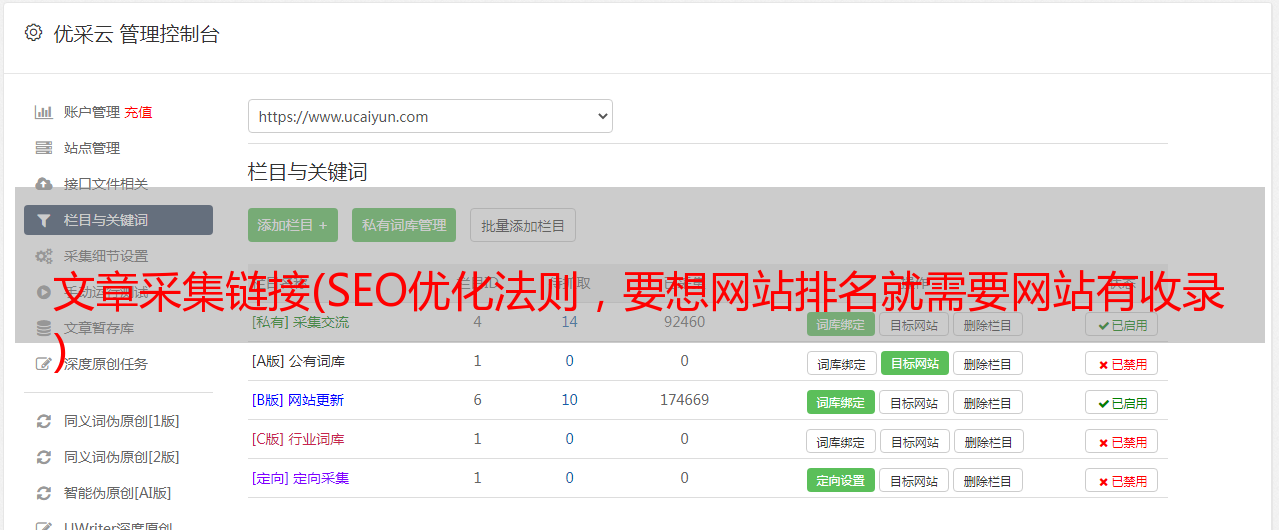Image resolution: width=1279 pixels, height=530 pixels.
Task: Click 删除栏目 in the 公有词库 row
Action: tap(988, 363)
